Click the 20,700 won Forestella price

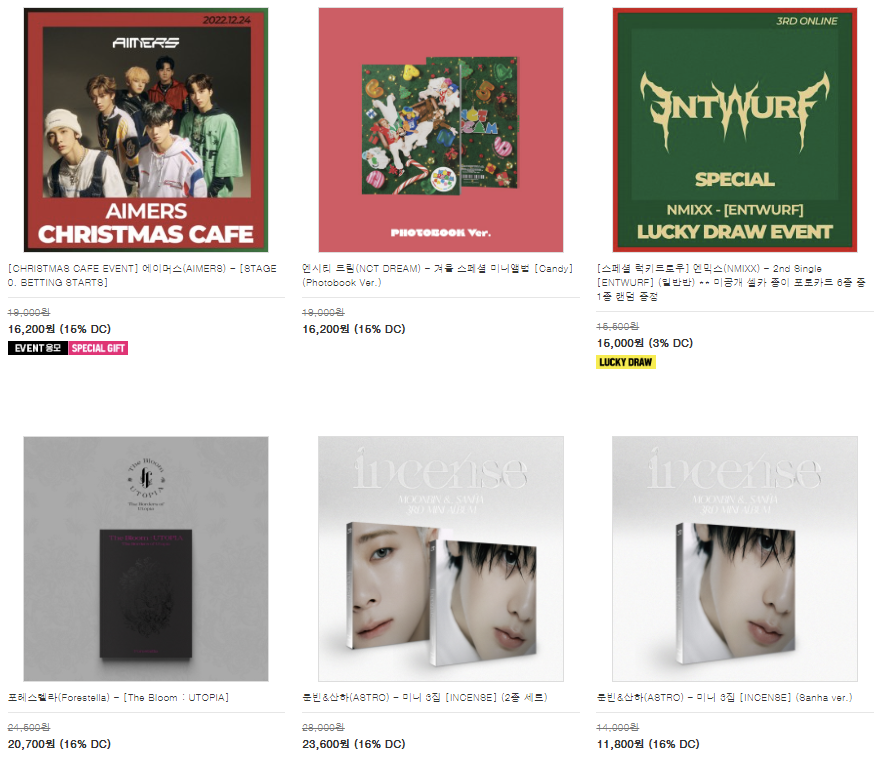(x=59, y=744)
